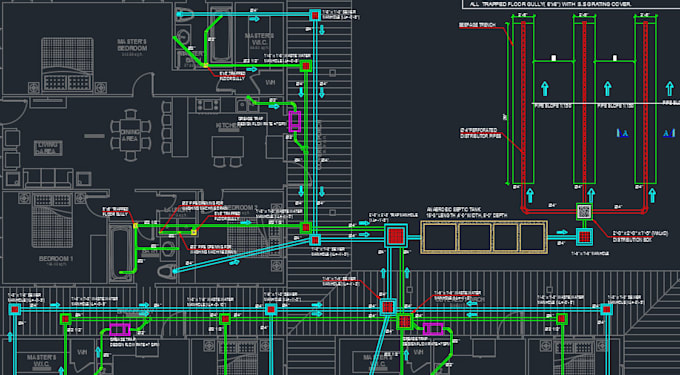Select the green manhole next to right grease trap
680x375 pixels.
[405, 321]
